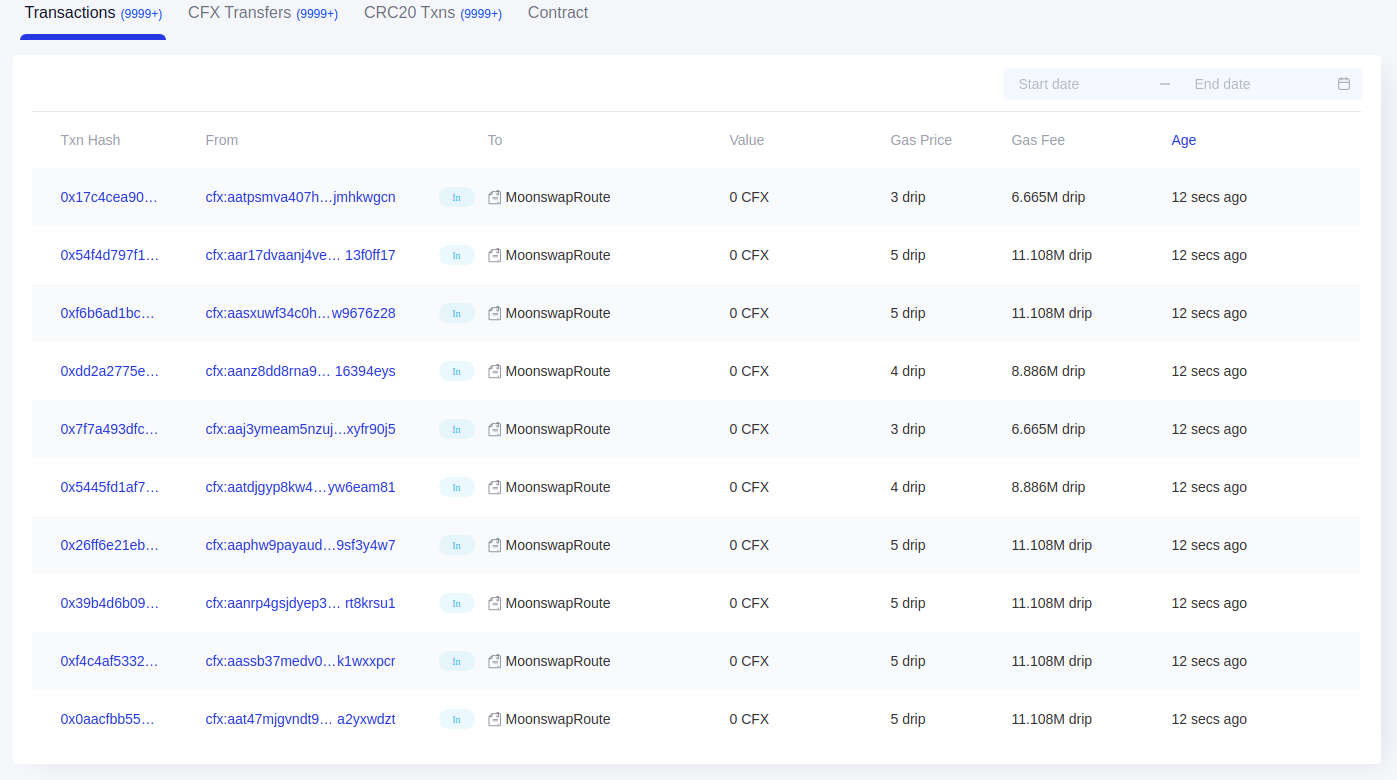
Task: Click contract icon beside MoonswapRoute in 0x17c4cea90 row
Action: coord(494,198)
